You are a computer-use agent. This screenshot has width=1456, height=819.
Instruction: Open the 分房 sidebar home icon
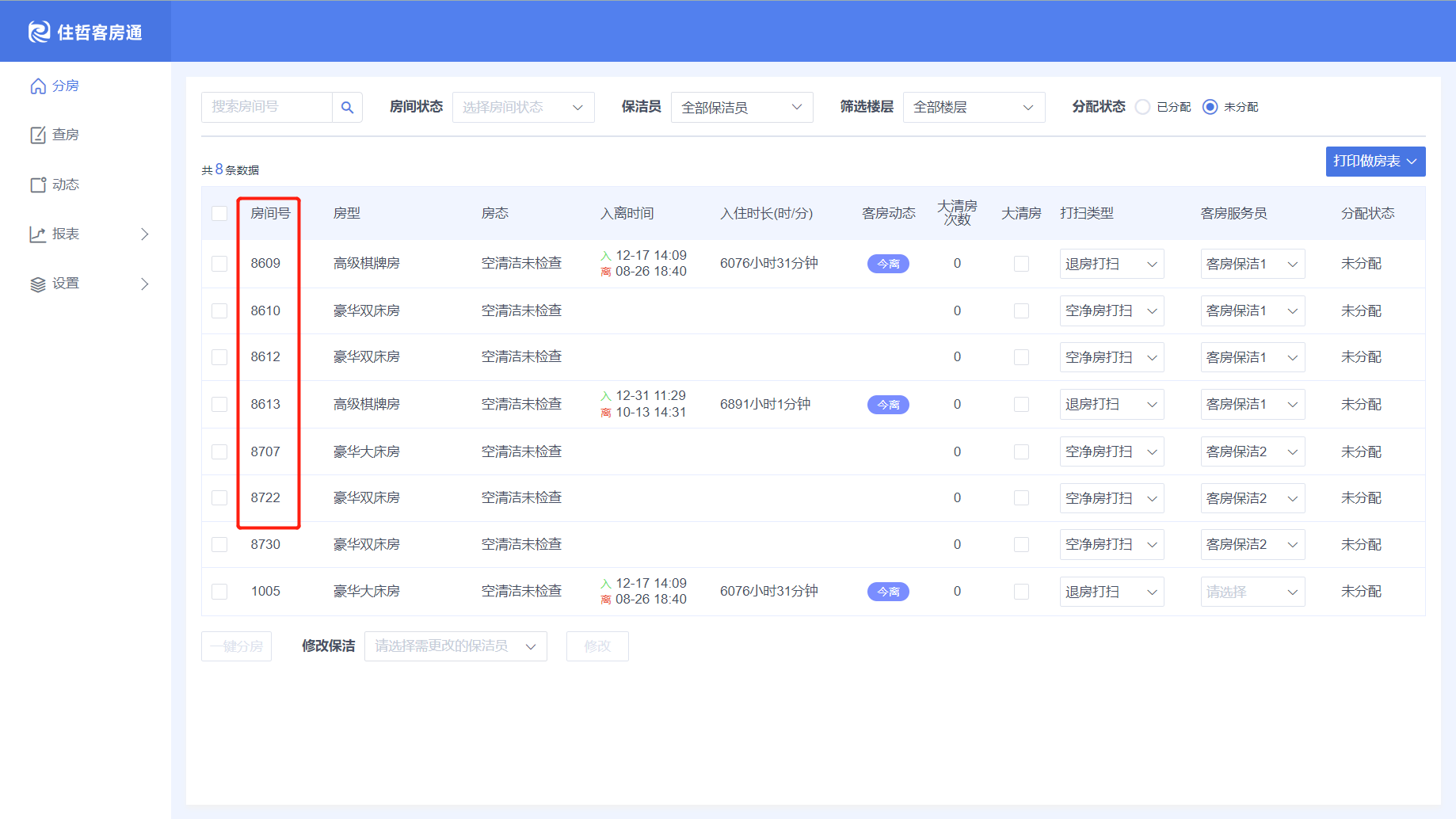[x=38, y=86]
